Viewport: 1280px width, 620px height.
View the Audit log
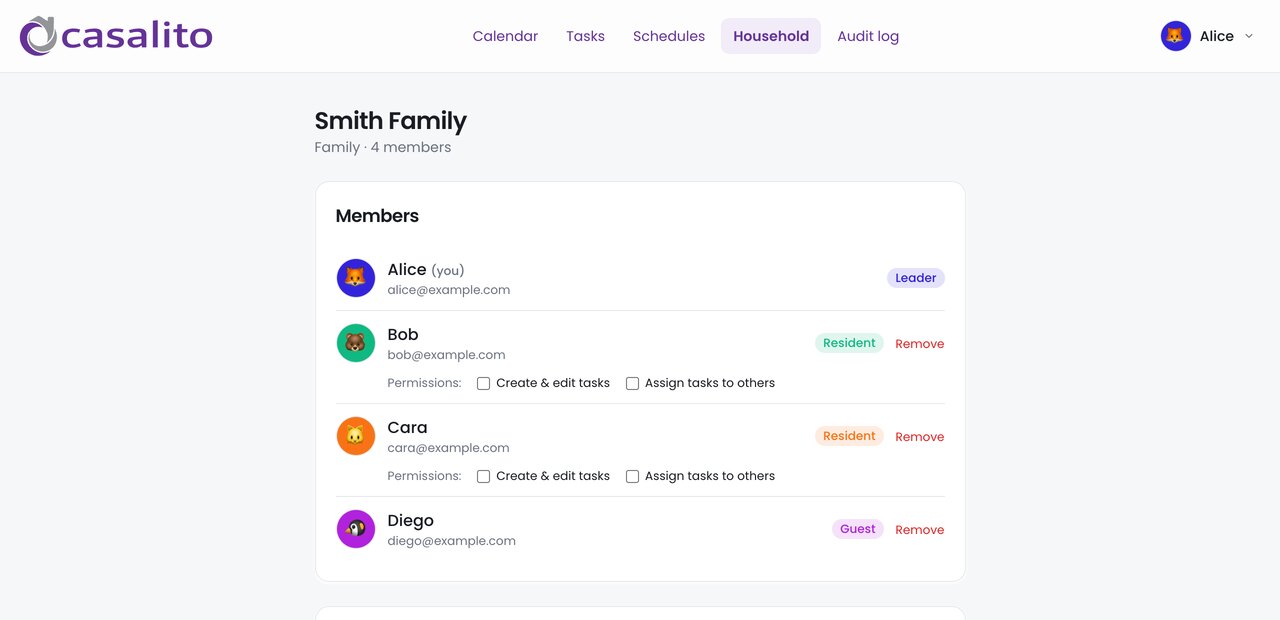point(868,36)
